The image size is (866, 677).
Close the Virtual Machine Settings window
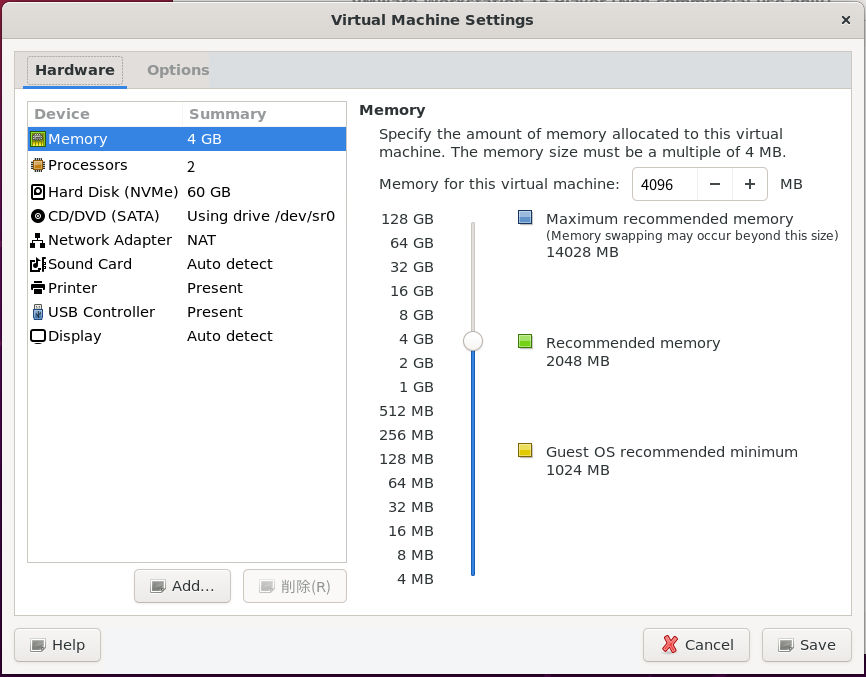click(x=846, y=20)
